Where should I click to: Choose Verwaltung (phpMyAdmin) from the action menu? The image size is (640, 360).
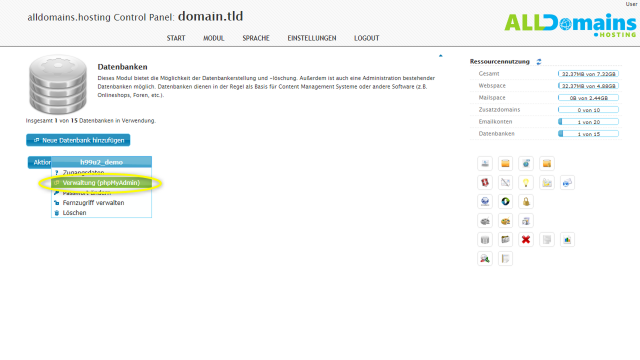[101, 183]
